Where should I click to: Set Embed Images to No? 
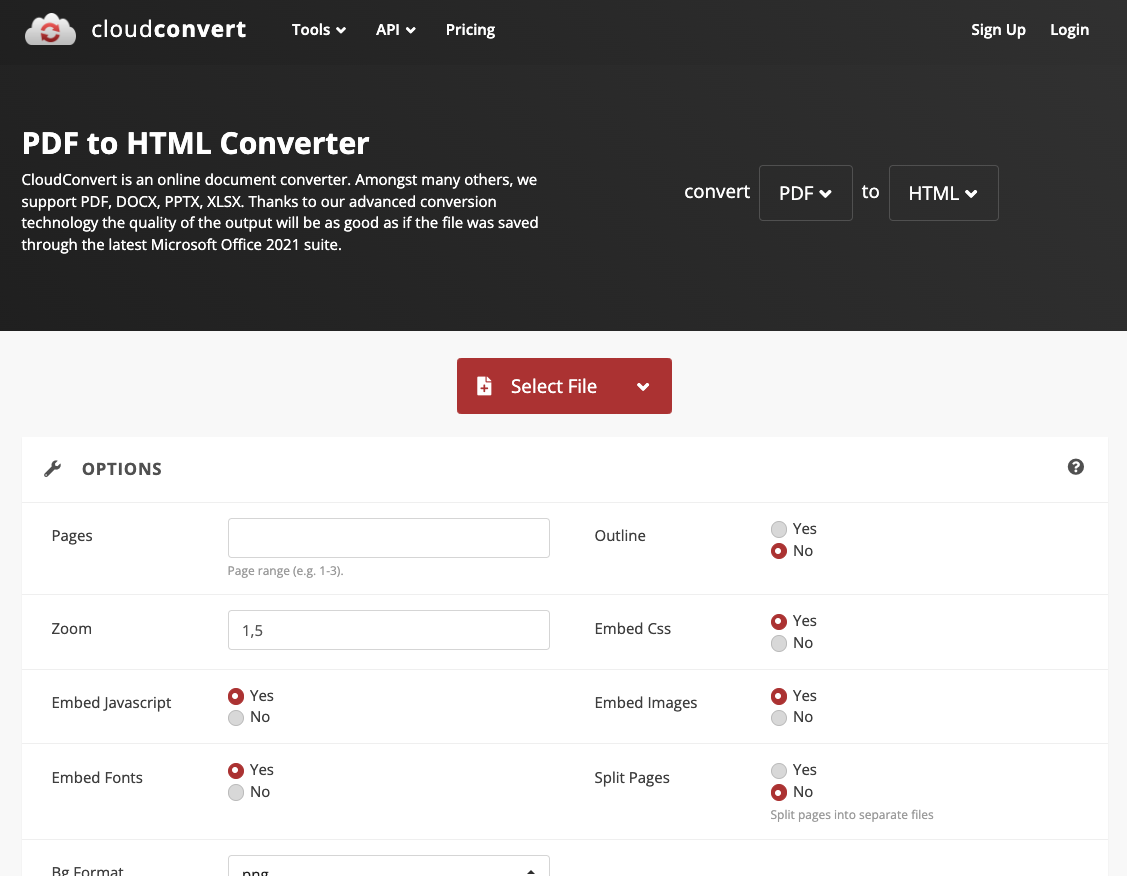[778, 717]
